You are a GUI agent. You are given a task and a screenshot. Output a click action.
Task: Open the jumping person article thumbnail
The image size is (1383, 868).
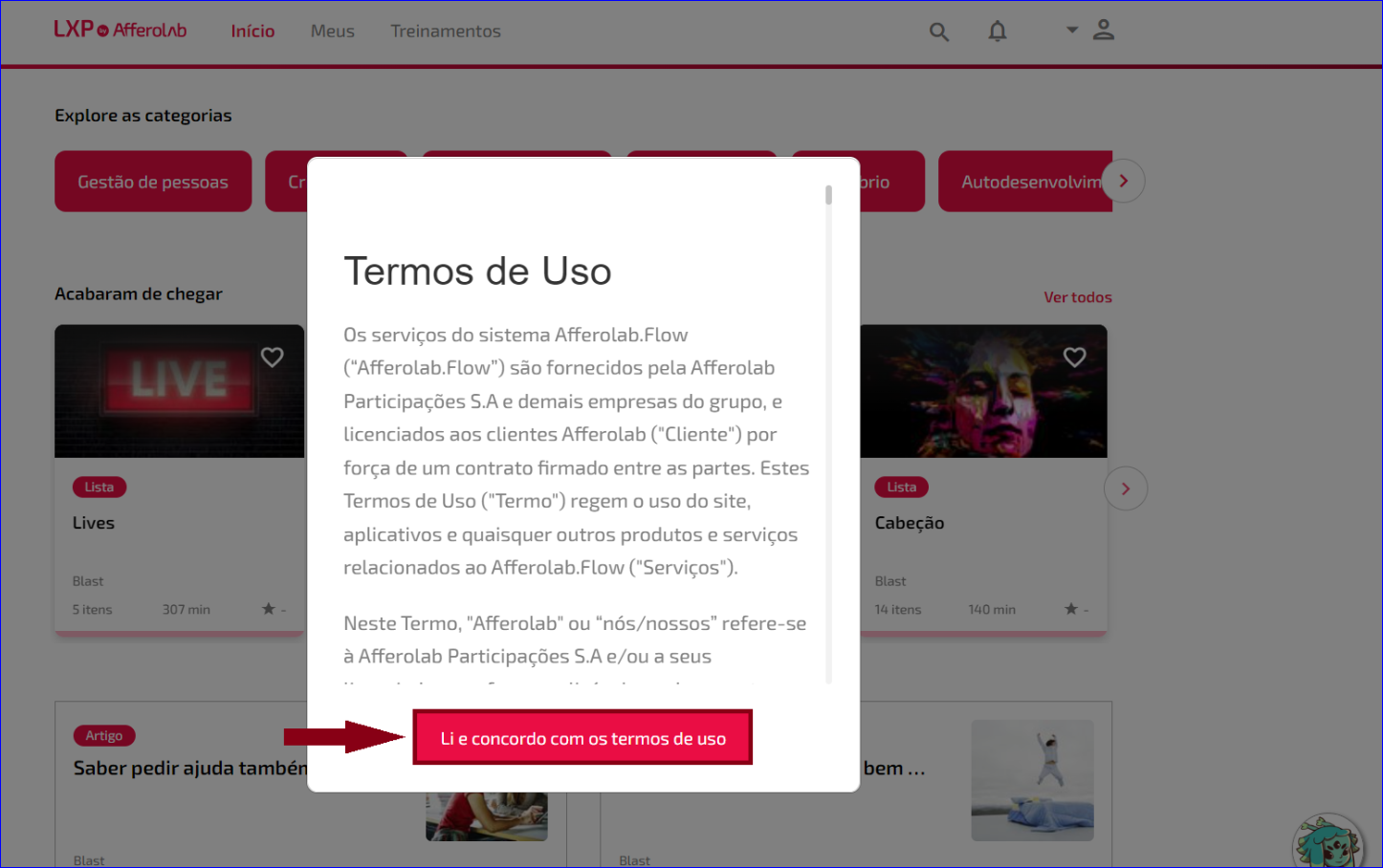1032,780
